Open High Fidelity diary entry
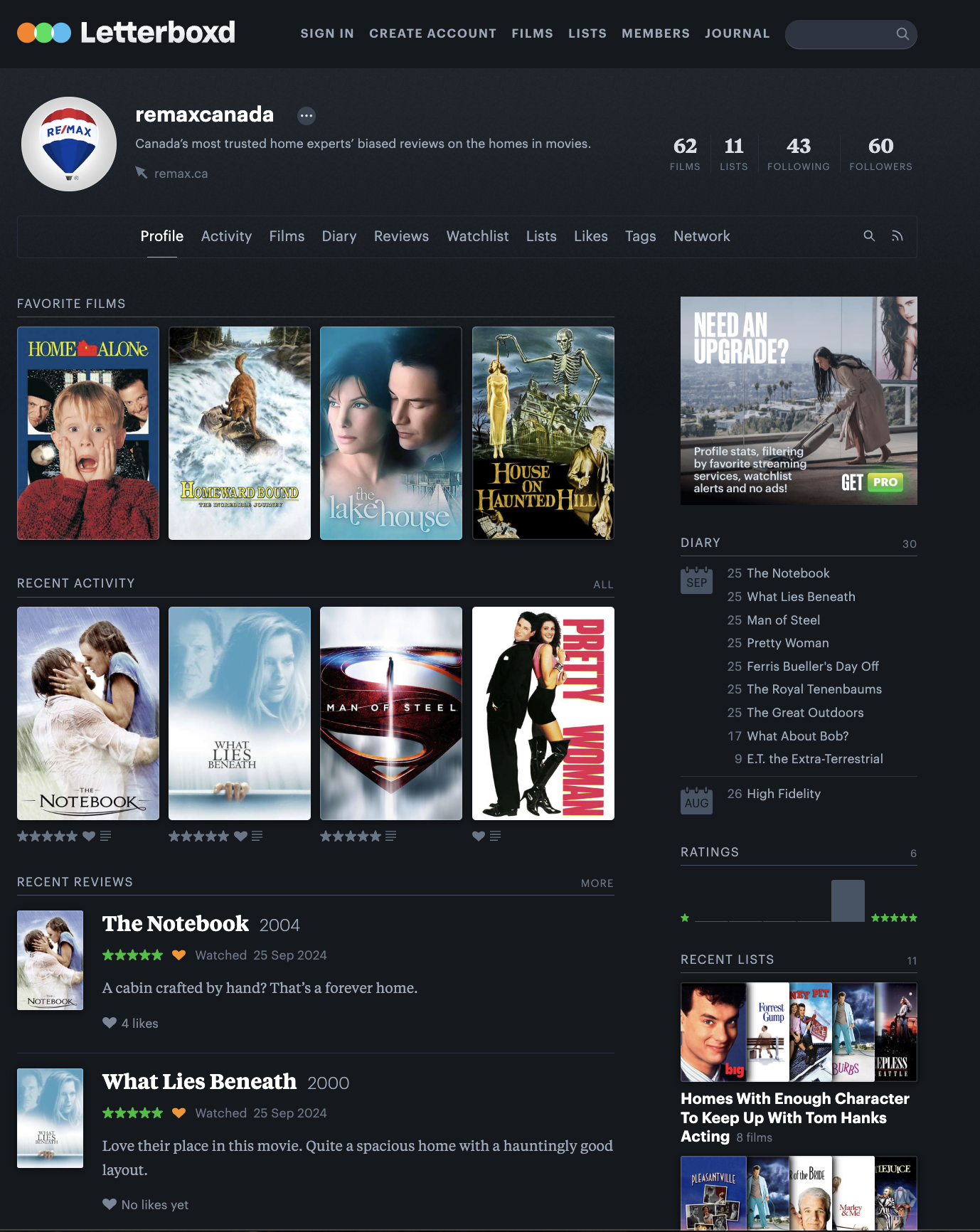This screenshot has width=980, height=1232. 784,794
